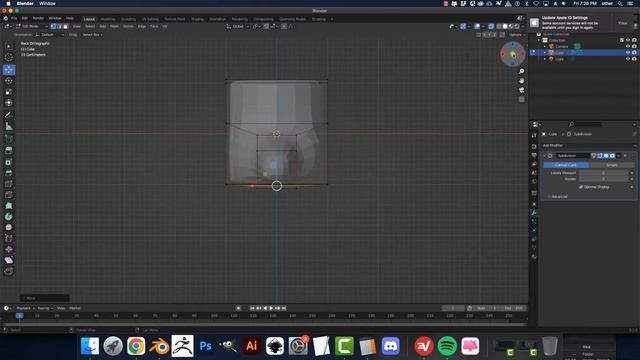Open the Playback menu in the timeline
The width and height of the screenshot is (640, 360).
point(25,308)
